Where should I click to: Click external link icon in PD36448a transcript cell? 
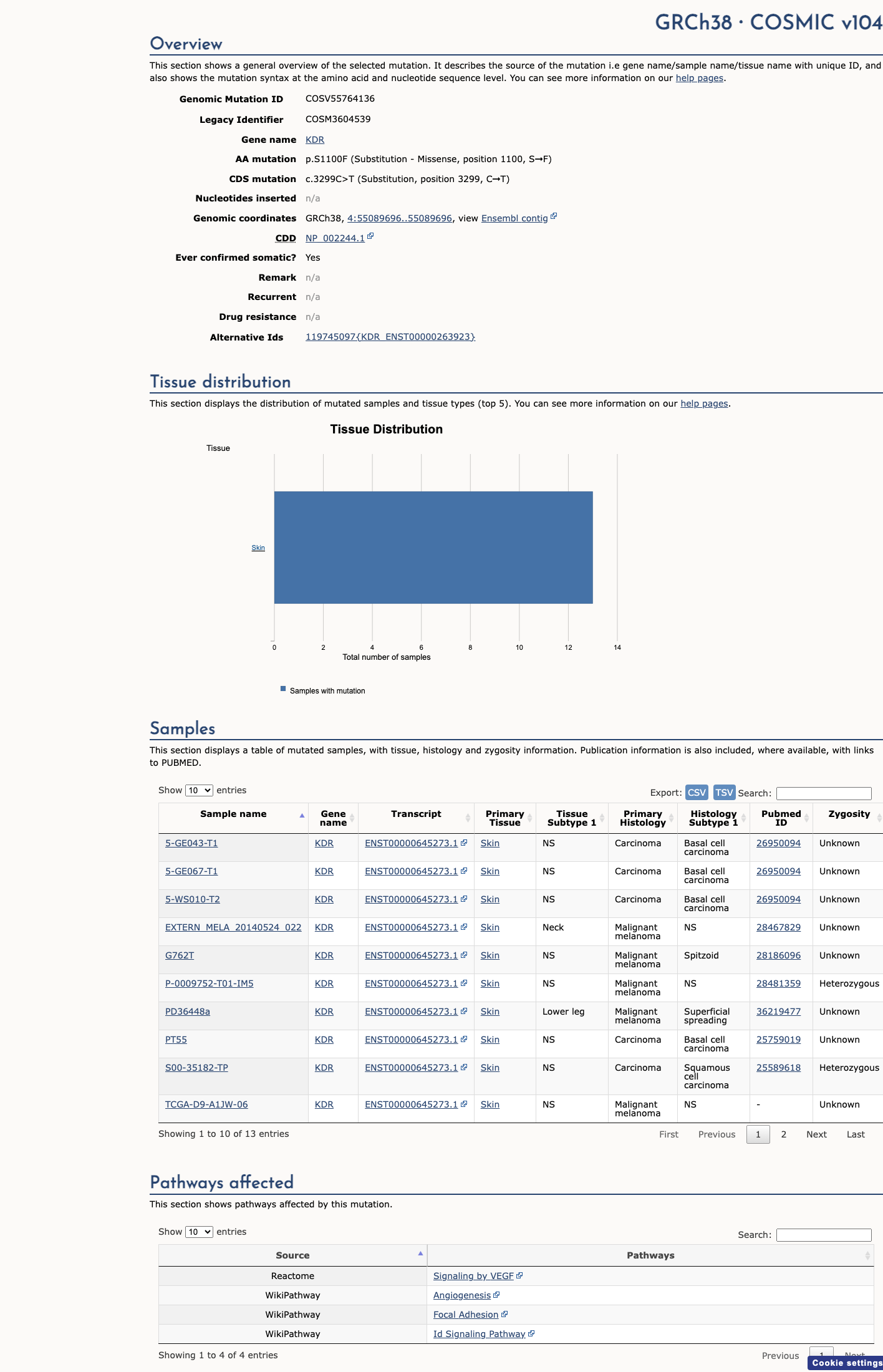(464, 1011)
